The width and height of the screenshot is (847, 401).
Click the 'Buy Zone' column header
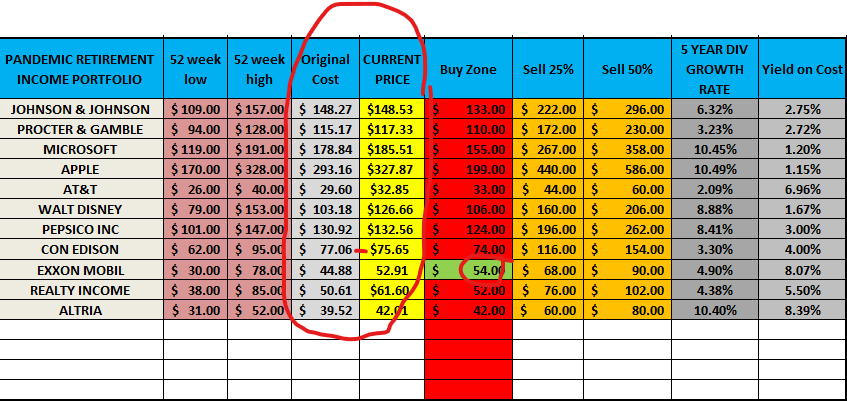click(x=468, y=69)
